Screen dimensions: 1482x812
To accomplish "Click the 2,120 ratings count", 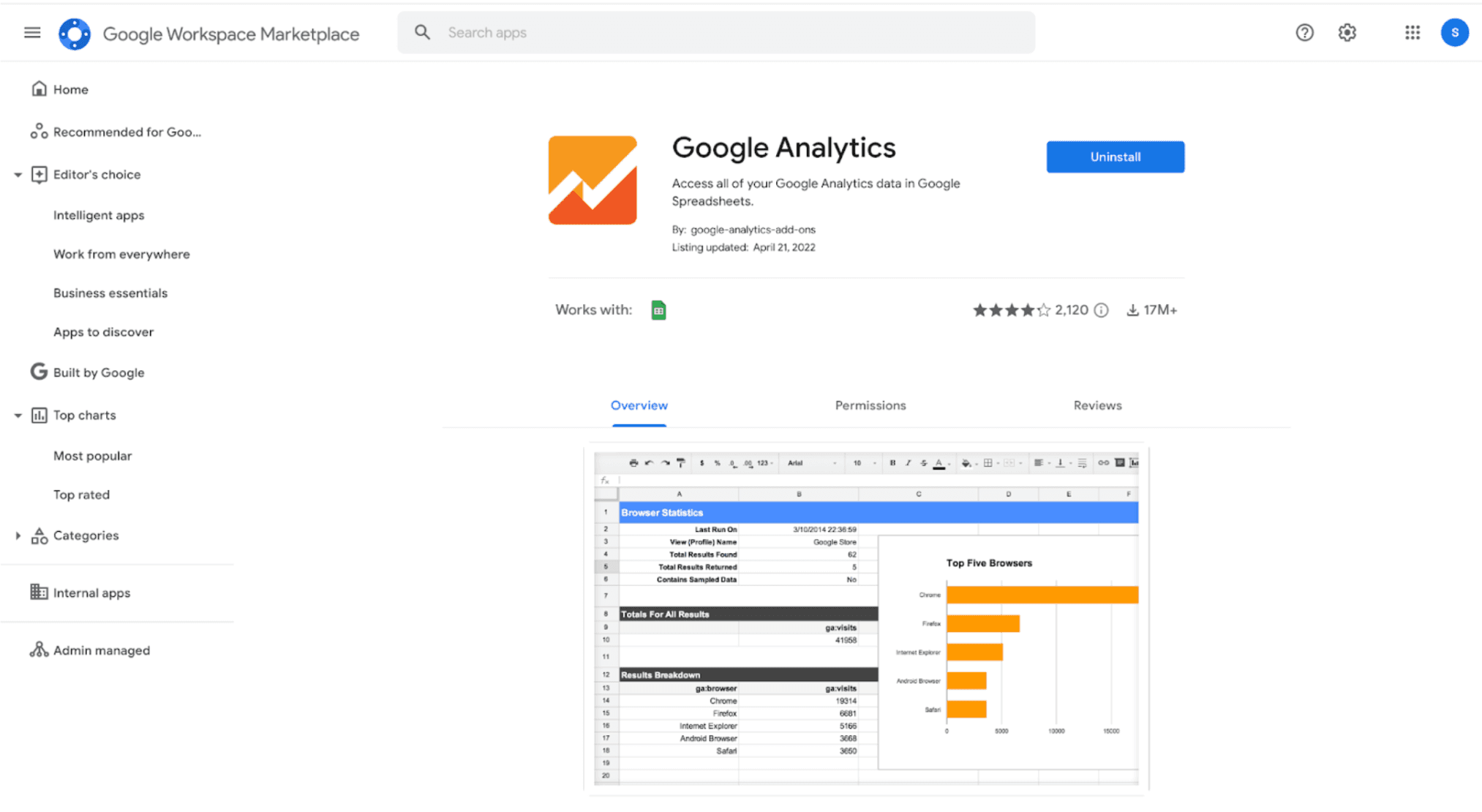I will 1071,310.
